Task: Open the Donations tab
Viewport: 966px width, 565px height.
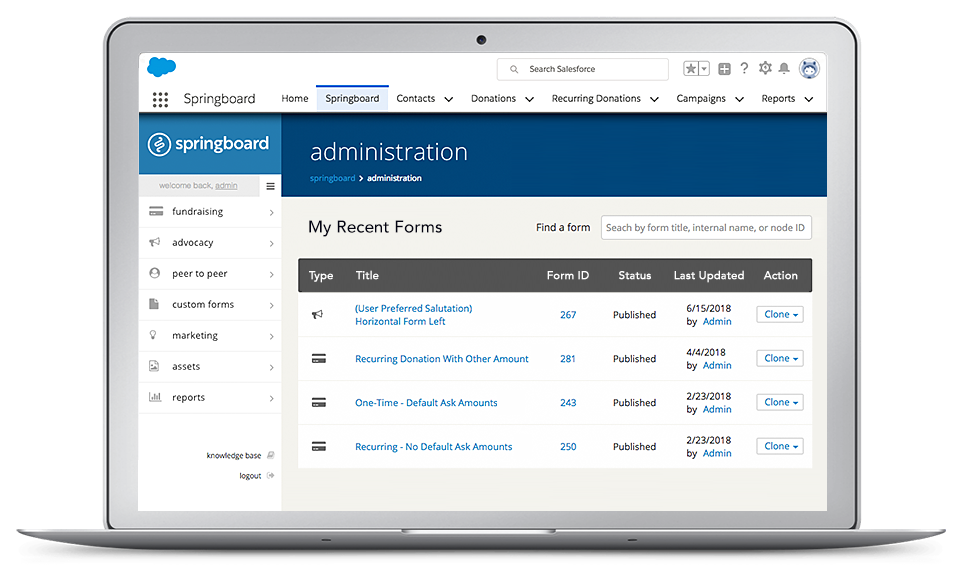Action: (493, 99)
